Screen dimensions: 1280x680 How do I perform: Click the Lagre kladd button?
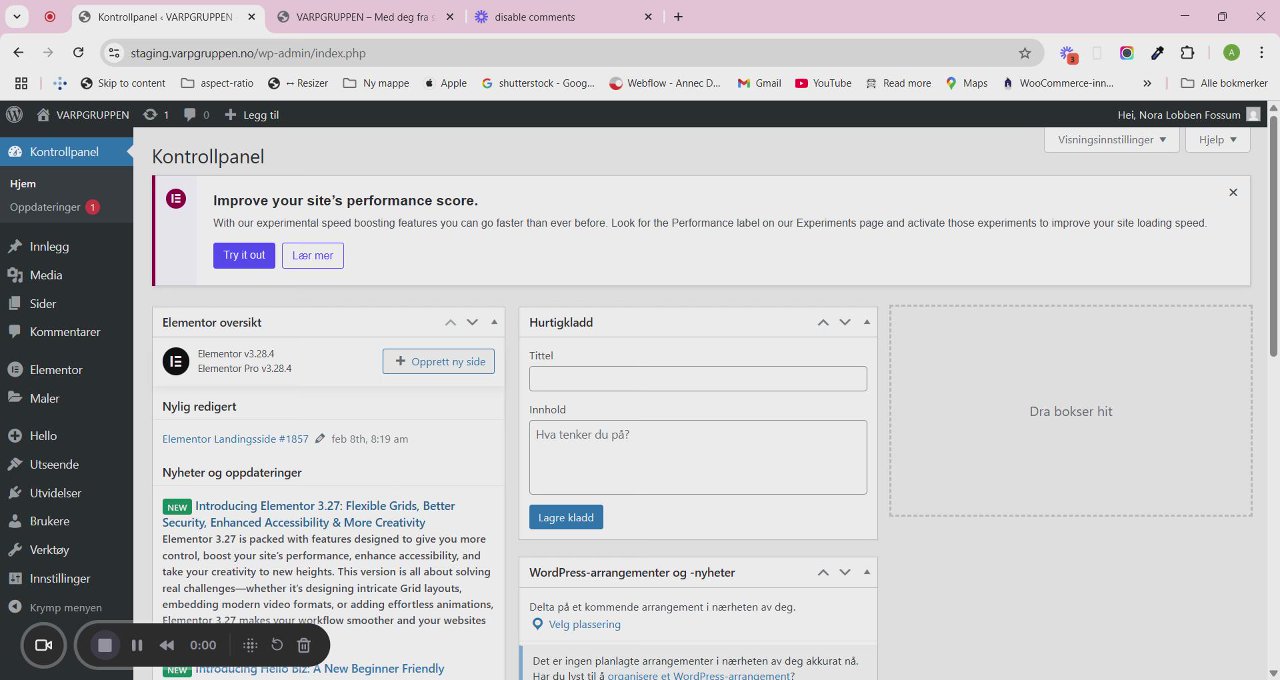pyautogui.click(x=566, y=517)
